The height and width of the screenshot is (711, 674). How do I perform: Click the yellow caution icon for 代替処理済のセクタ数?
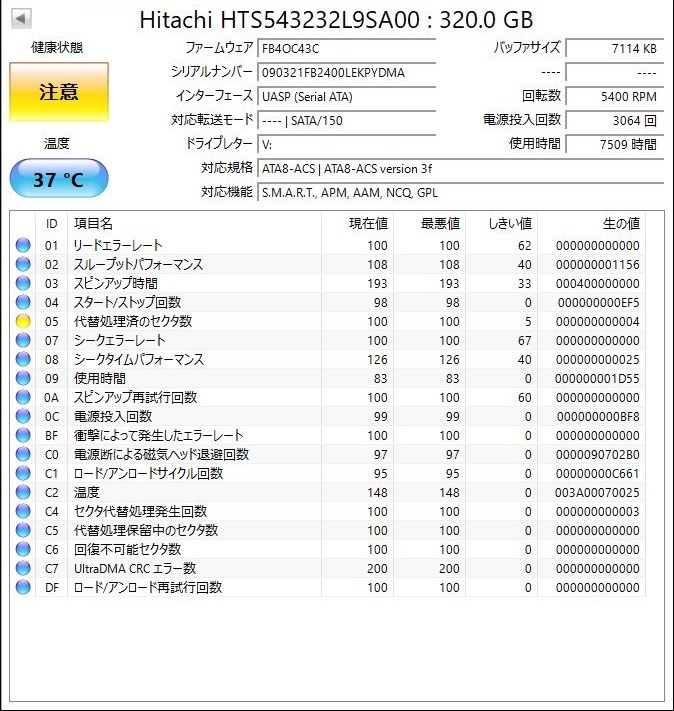click(x=23, y=321)
